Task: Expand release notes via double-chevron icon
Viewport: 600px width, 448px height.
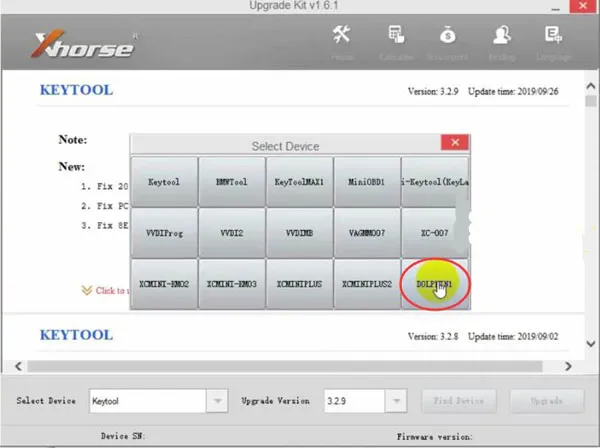Action: (87, 290)
